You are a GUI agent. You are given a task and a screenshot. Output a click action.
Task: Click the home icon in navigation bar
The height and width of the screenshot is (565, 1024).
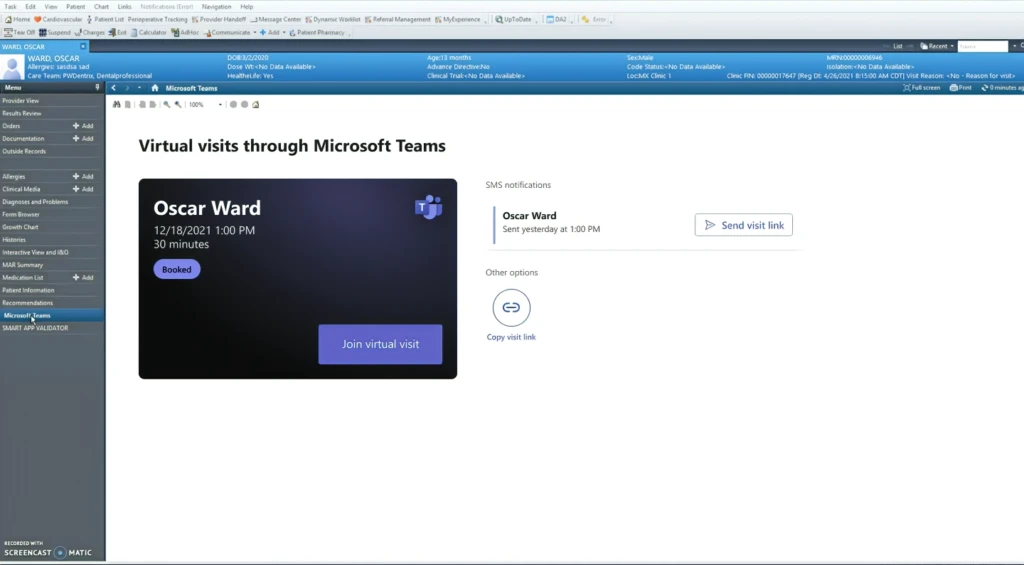154,88
